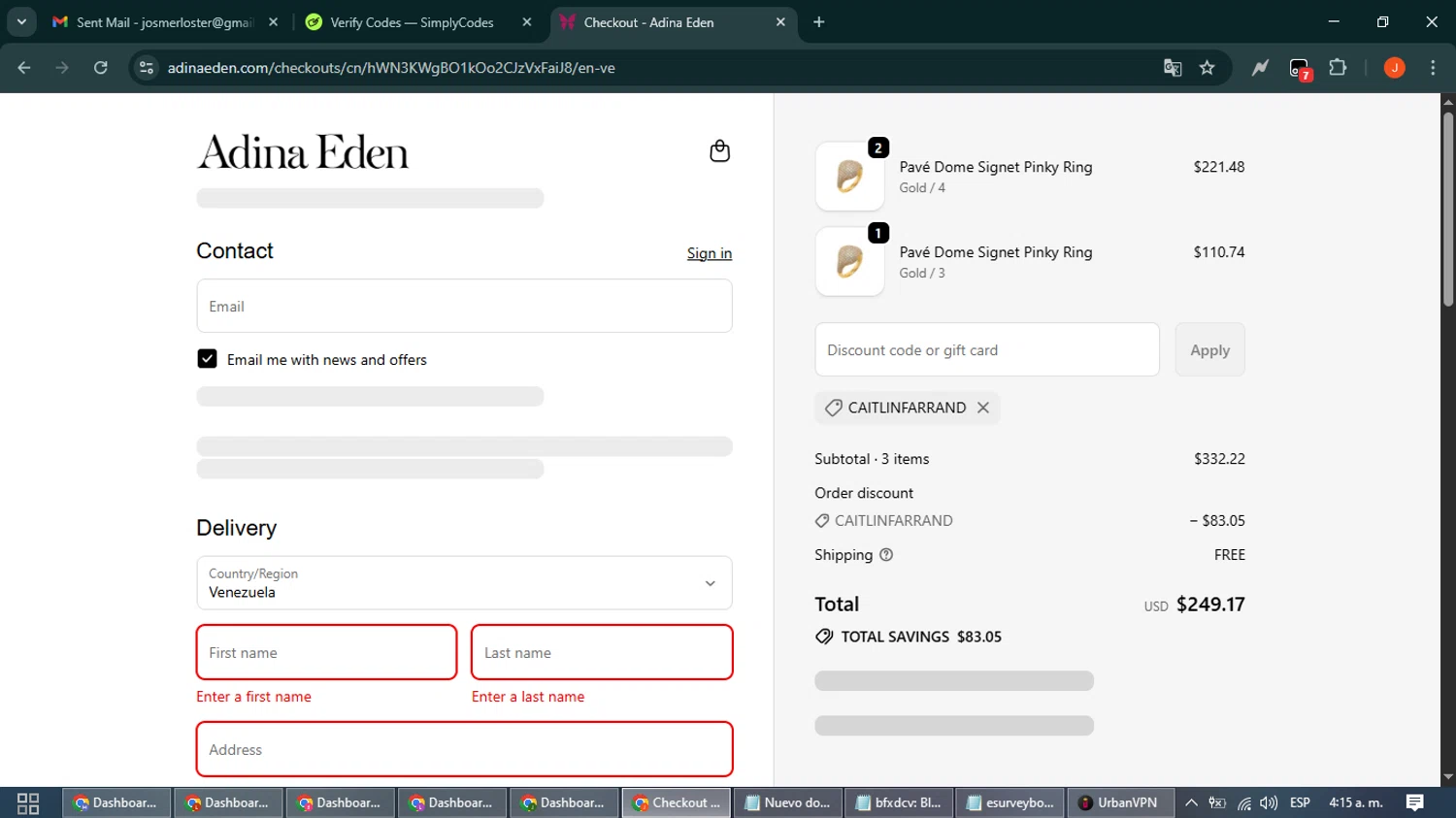Open the tab search dropdown arrow

click(x=21, y=21)
